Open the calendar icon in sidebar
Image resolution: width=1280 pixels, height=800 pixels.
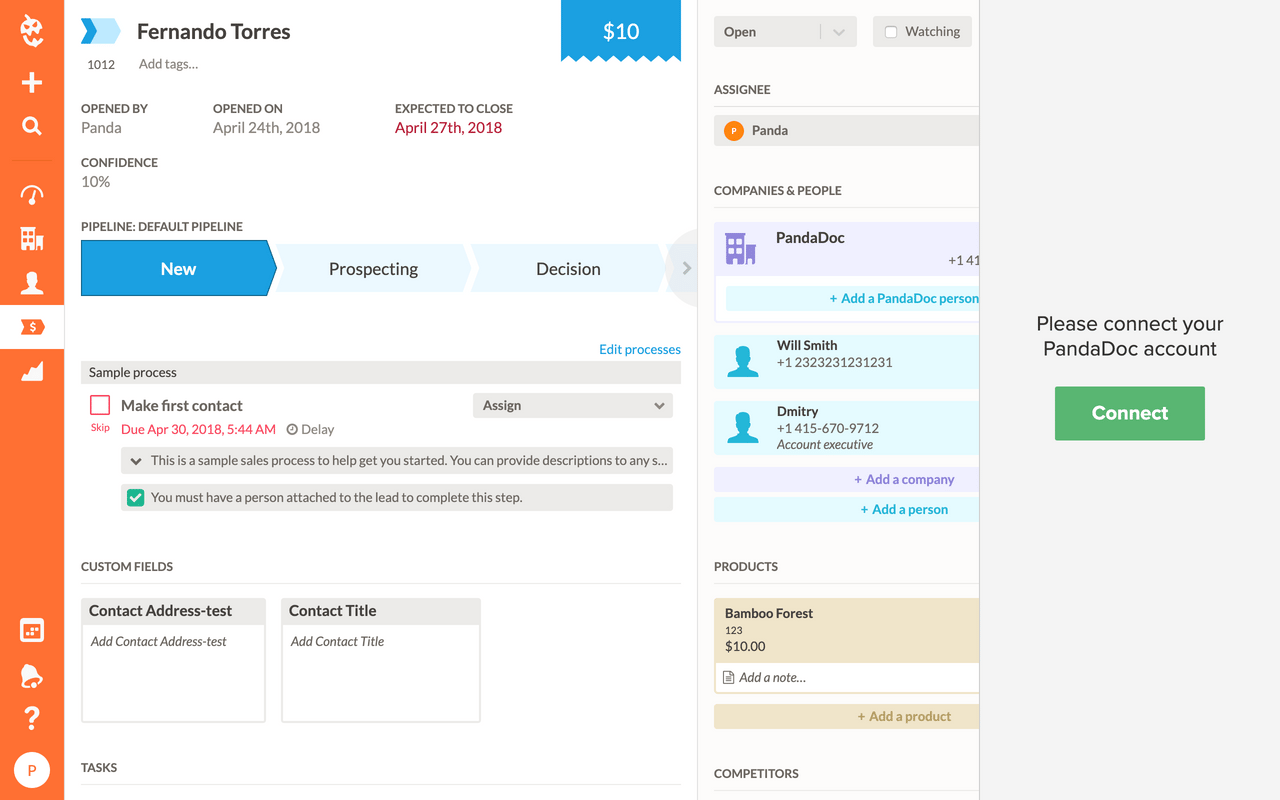pos(32,631)
